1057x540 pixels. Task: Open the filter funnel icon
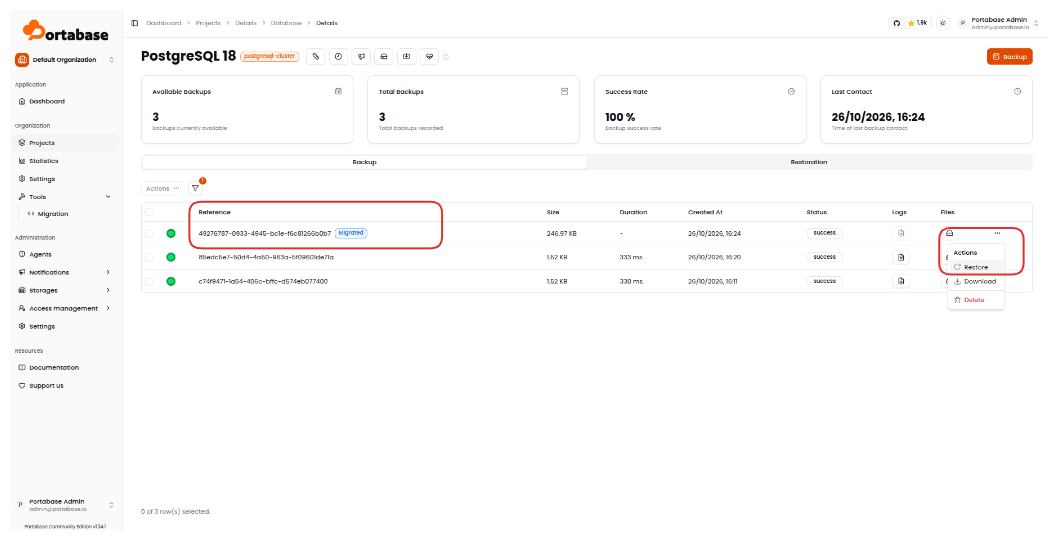pyautogui.click(x=195, y=189)
